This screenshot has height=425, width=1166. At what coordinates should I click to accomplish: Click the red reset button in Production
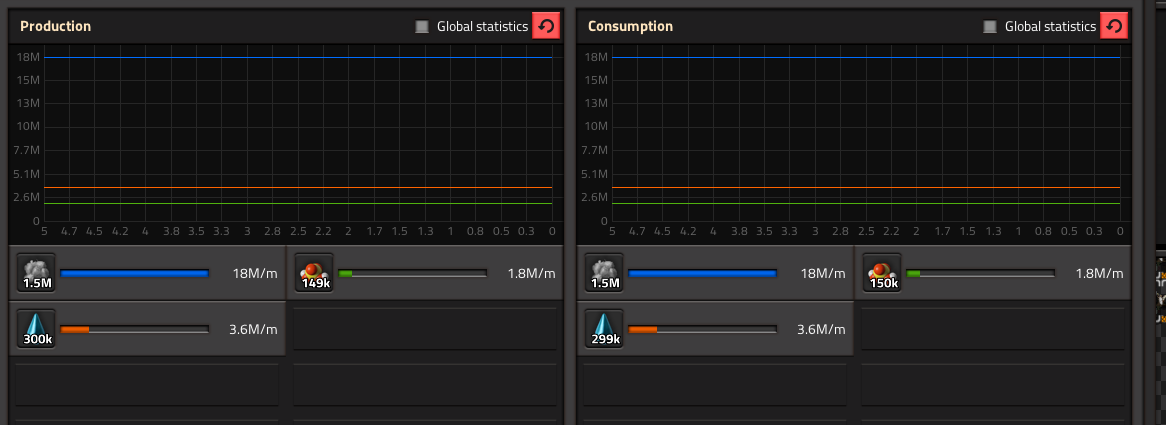tap(546, 26)
